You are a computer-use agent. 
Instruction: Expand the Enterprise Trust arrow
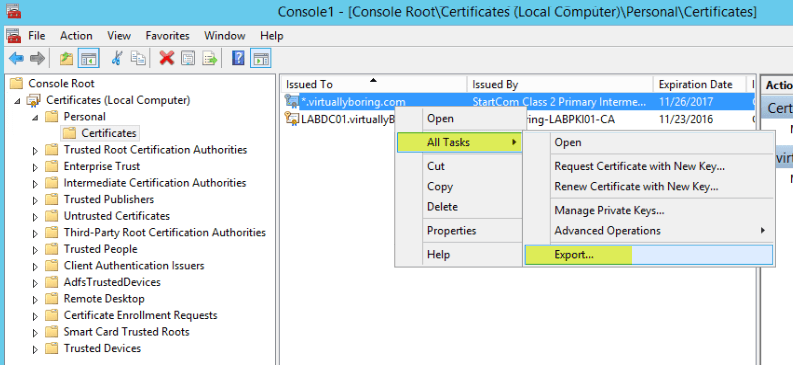pyautogui.click(x=35, y=167)
